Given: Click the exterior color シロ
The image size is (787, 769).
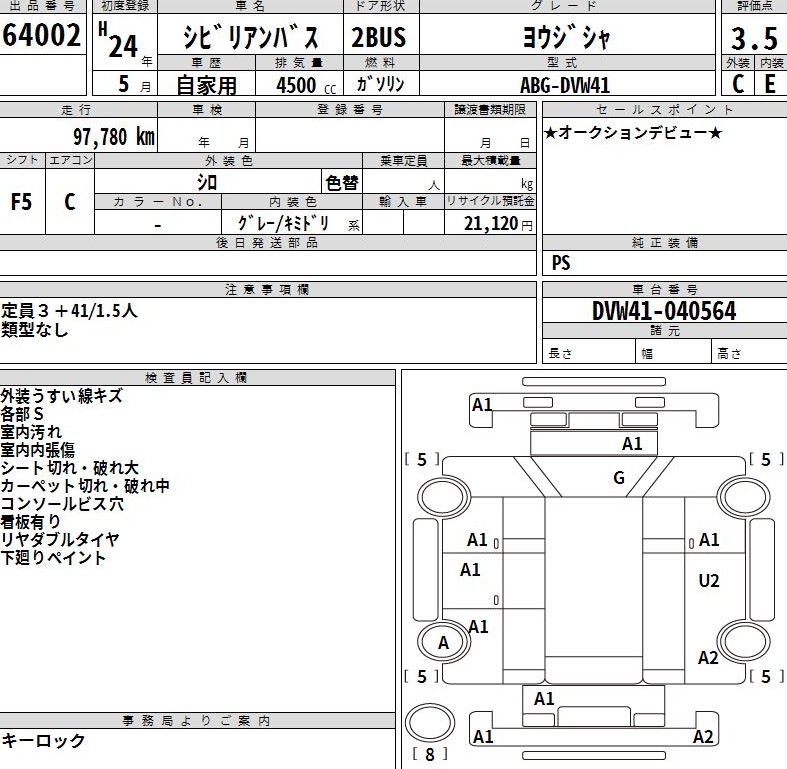Looking at the screenshot, I should pyautogui.click(x=207, y=182).
